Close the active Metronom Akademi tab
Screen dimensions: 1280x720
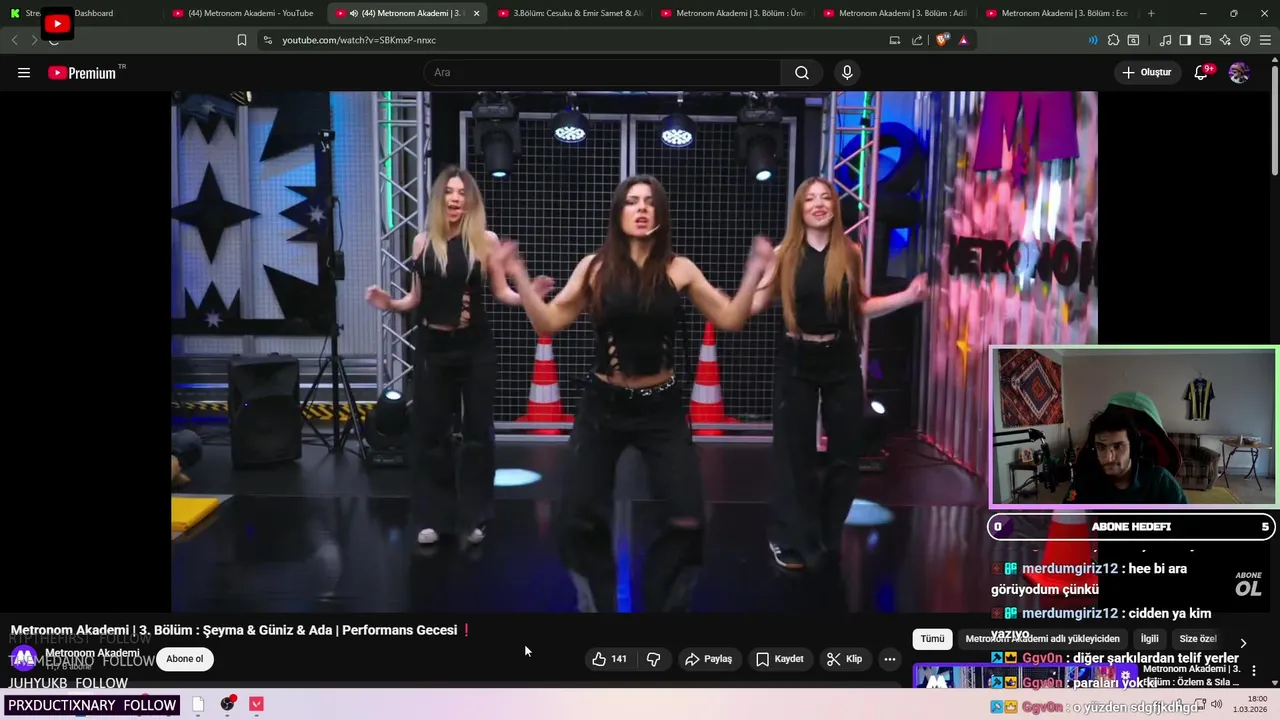476,13
